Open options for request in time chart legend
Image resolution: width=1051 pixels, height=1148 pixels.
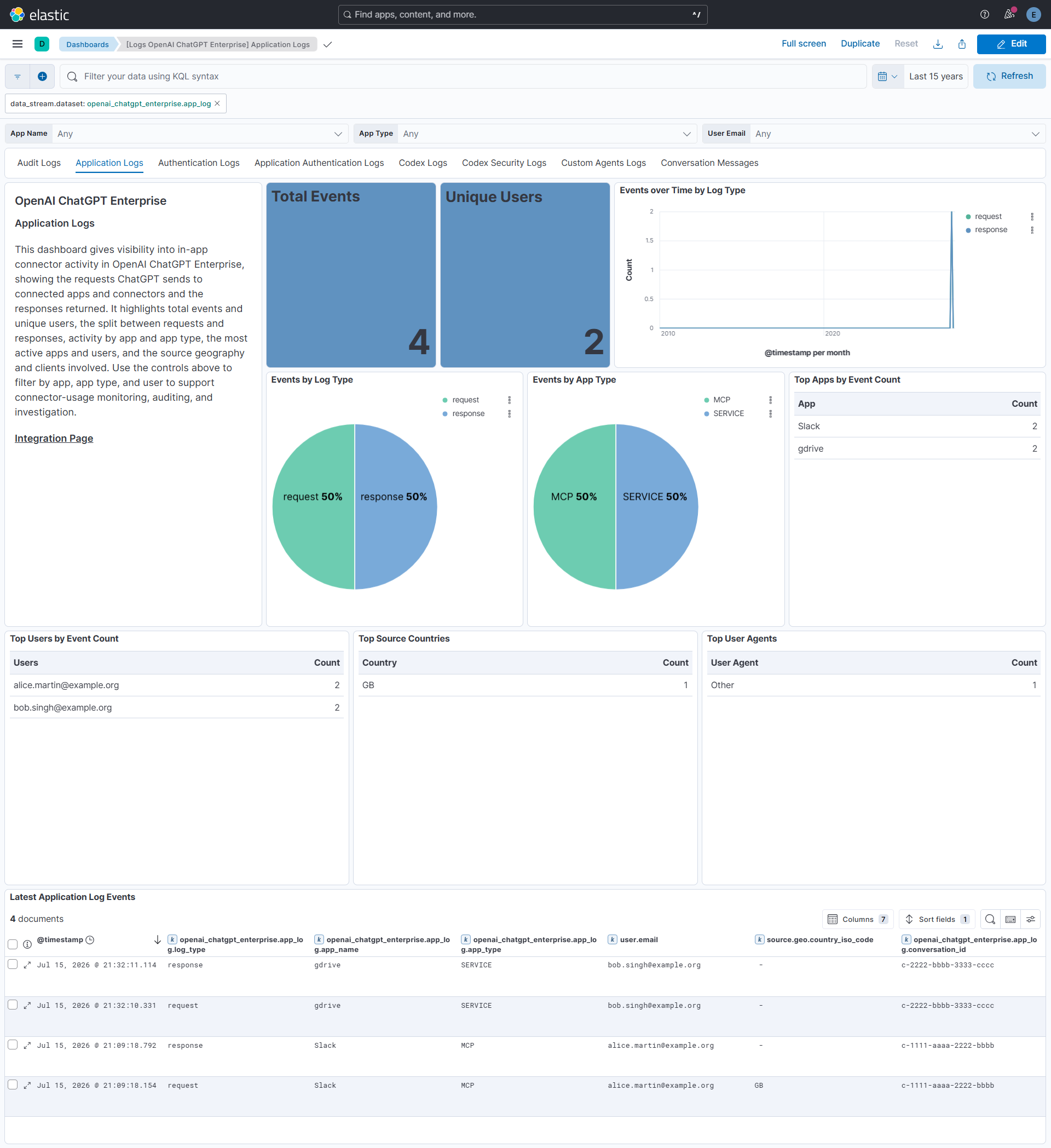1032,216
